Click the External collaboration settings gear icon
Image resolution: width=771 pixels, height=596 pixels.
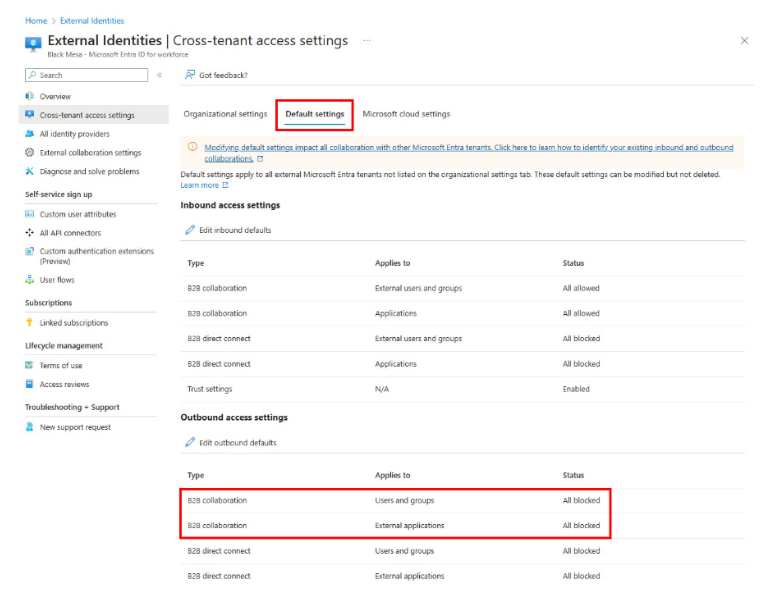coord(30,152)
